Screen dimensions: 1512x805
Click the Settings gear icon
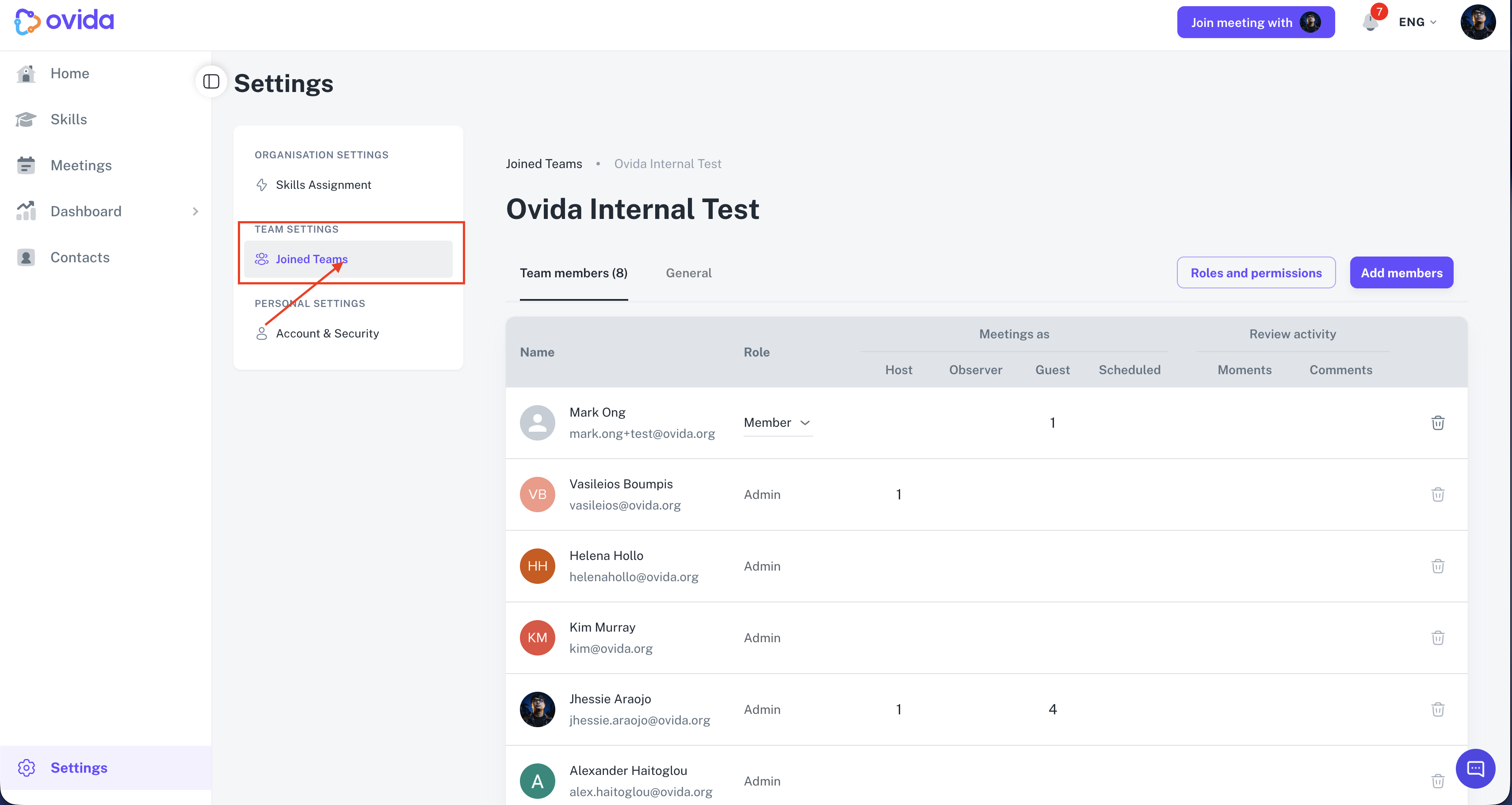tap(27, 767)
